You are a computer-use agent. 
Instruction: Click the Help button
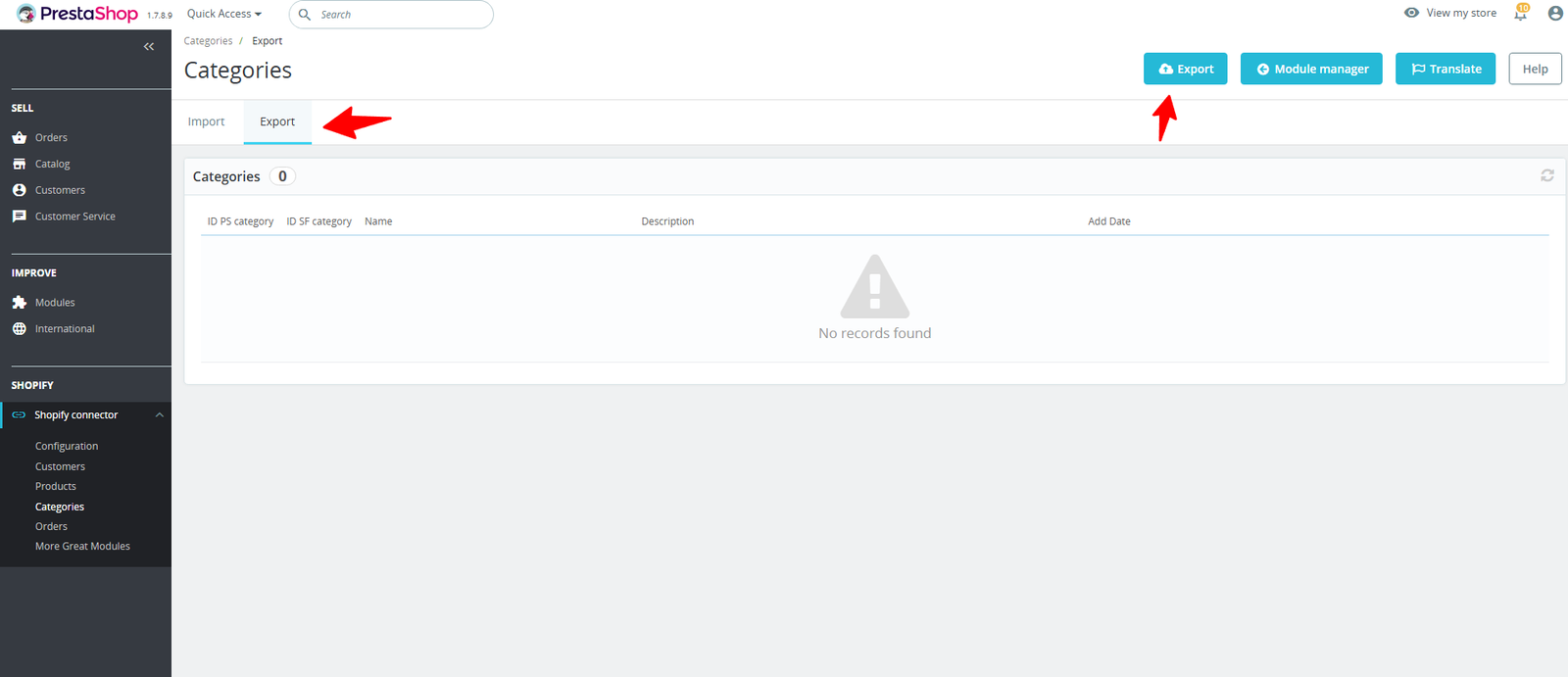(x=1535, y=69)
